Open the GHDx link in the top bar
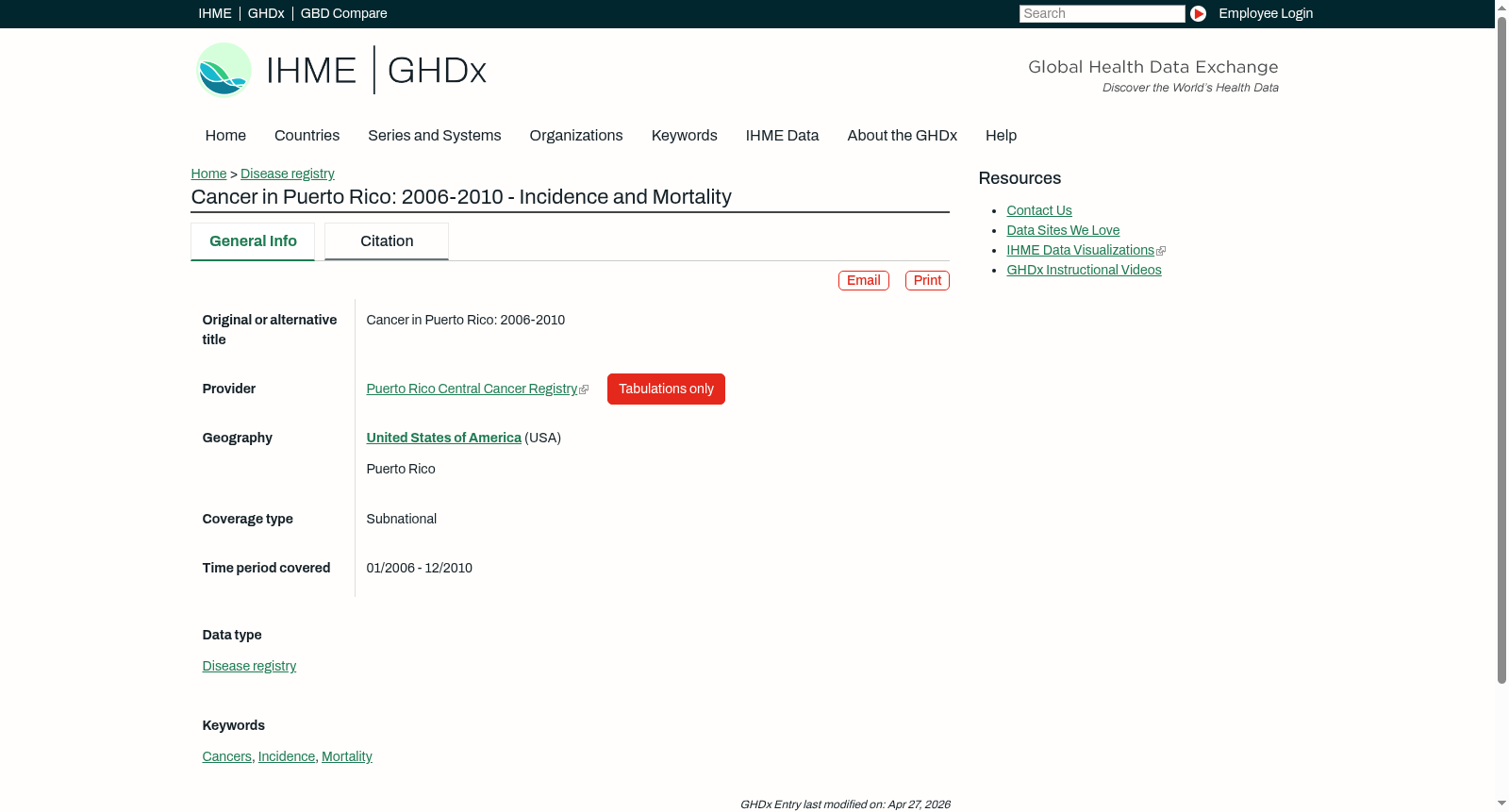The height and width of the screenshot is (812, 1509). (266, 13)
